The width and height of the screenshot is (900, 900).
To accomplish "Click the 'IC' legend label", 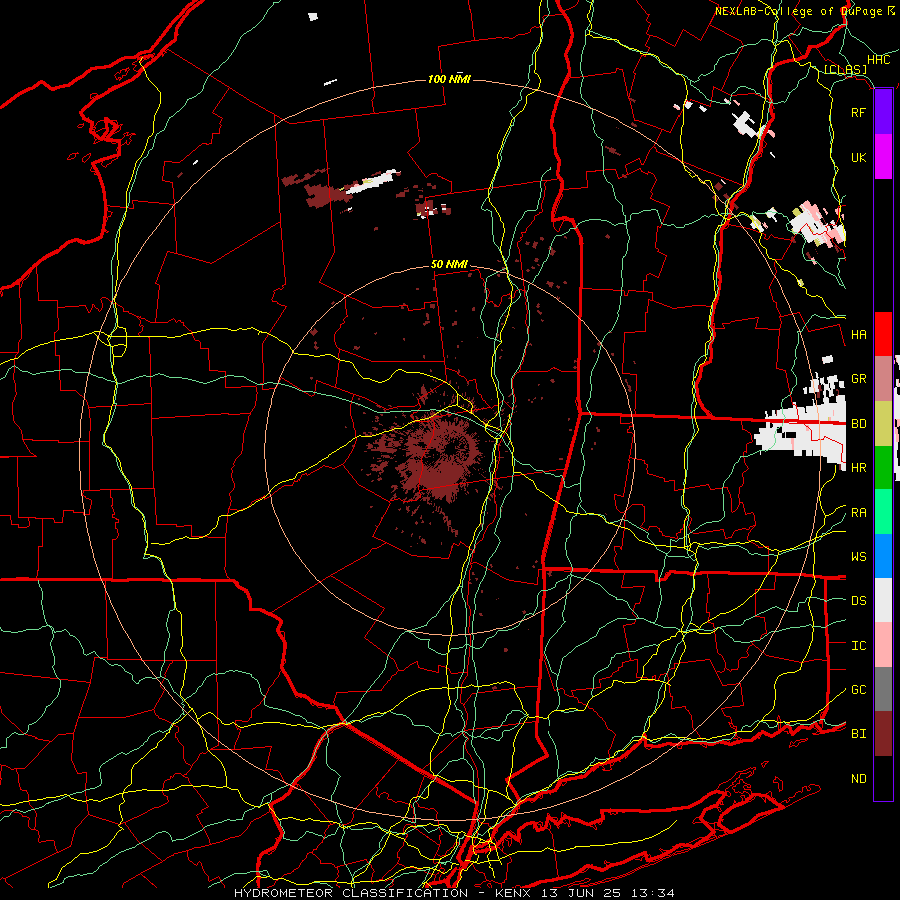I will tap(859, 646).
